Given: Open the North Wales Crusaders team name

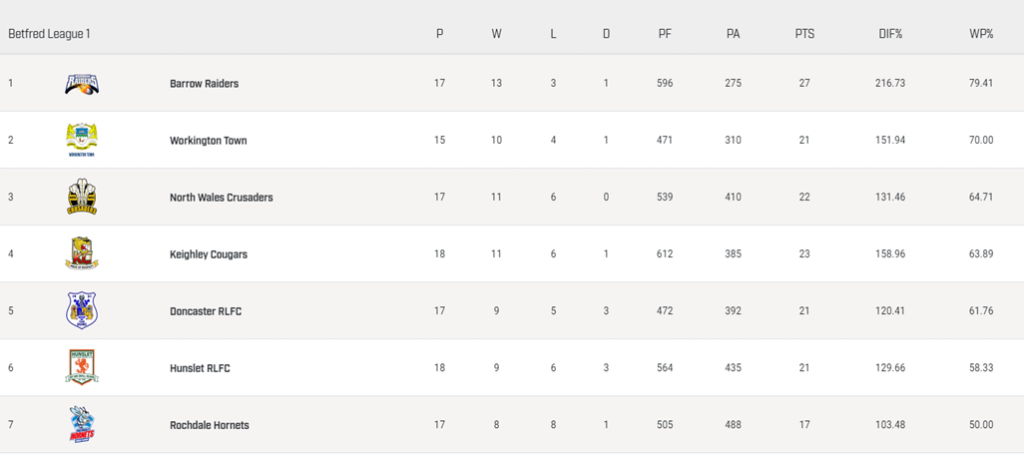Looking at the screenshot, I should click(x=221, y=197).
